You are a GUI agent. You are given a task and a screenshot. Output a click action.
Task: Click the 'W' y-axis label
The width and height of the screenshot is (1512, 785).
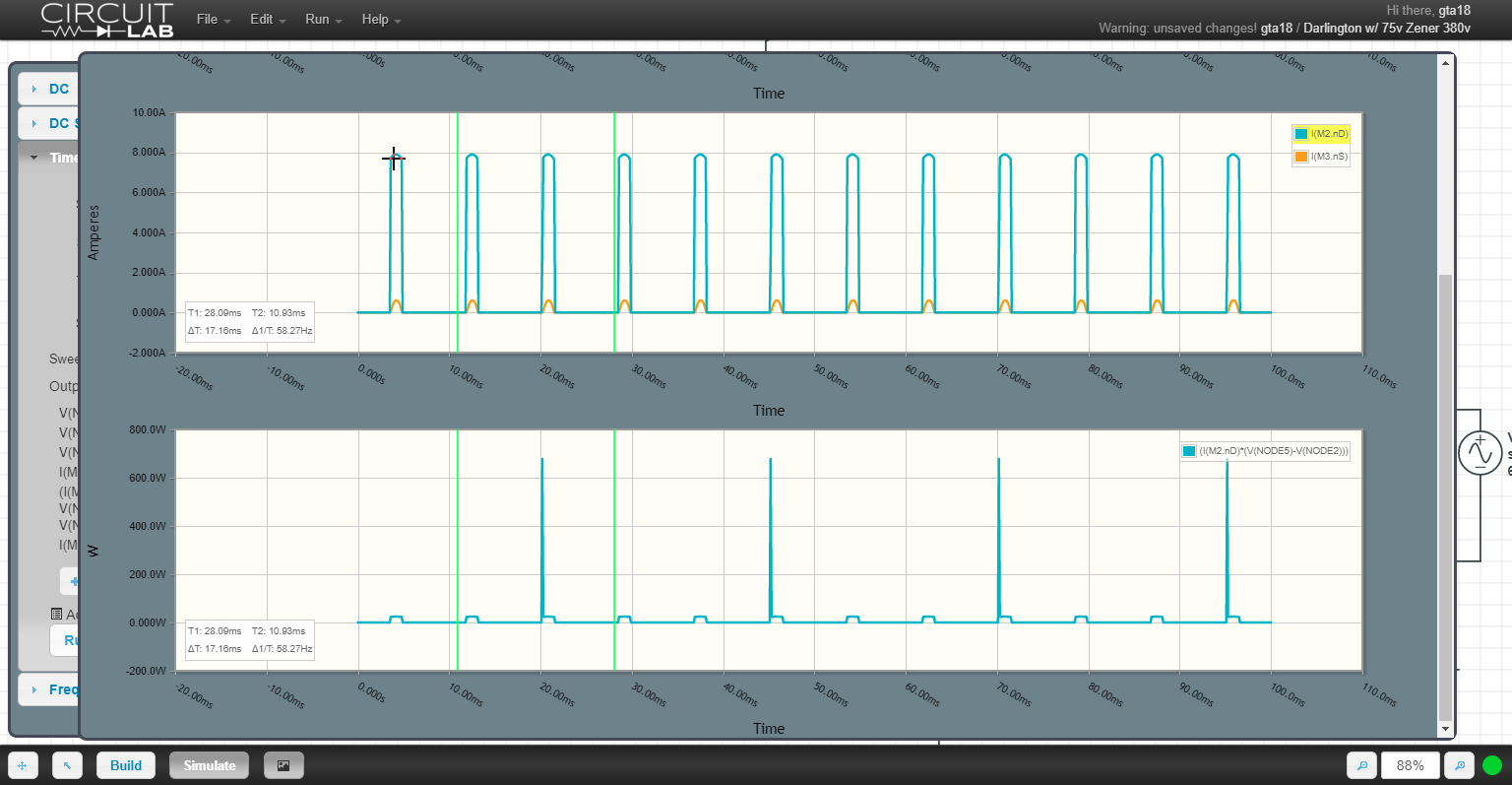[x=94, y=551]
